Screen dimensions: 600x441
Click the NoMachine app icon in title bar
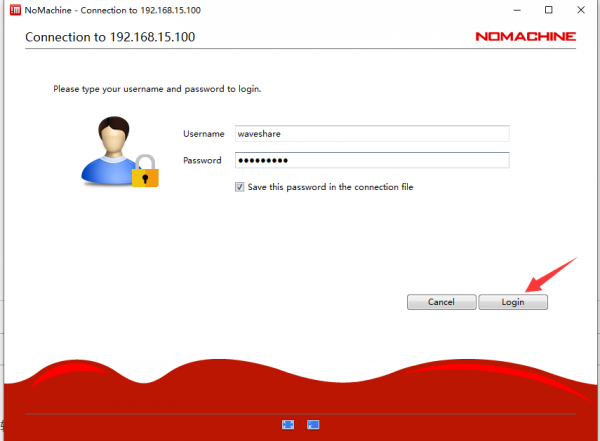tap(15, 10)
